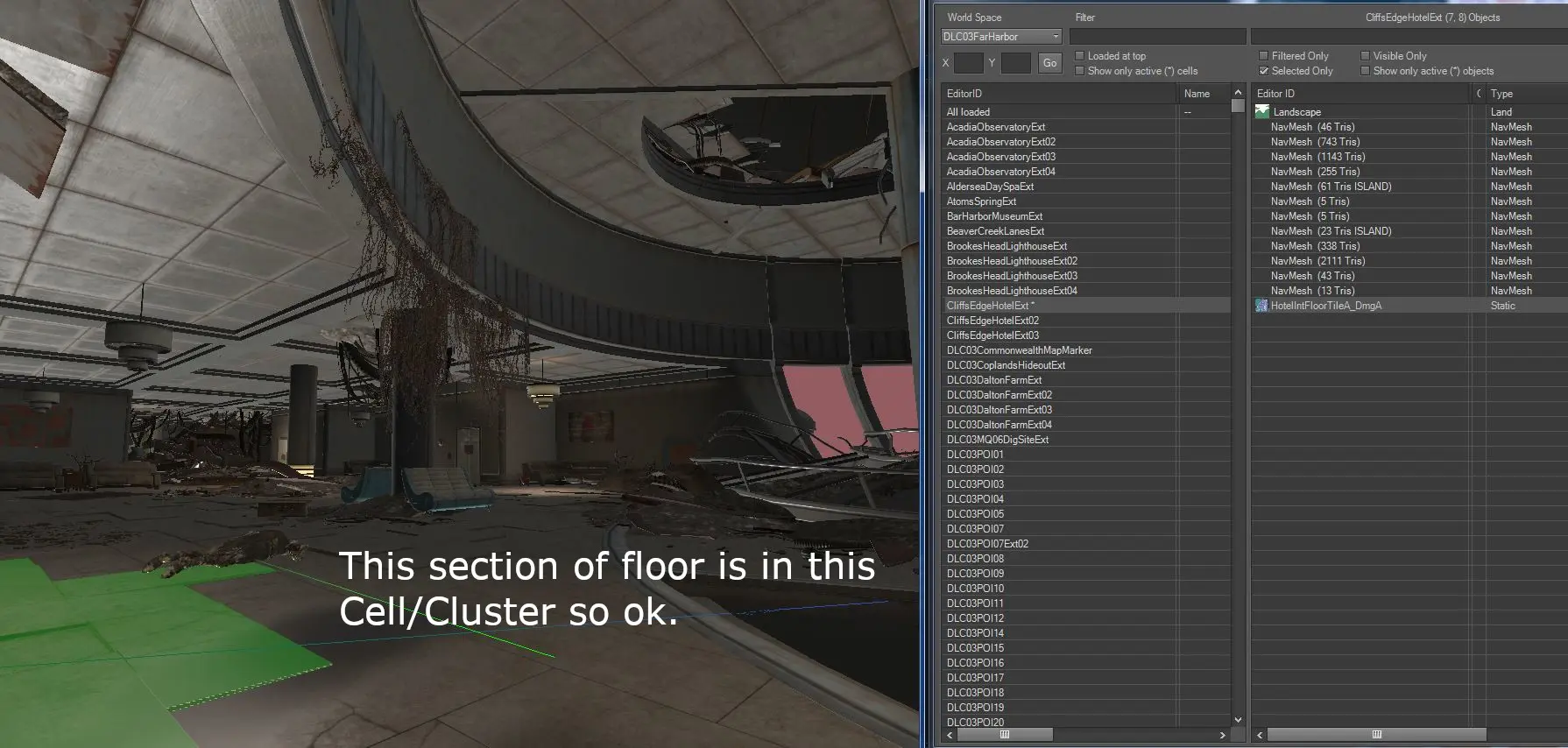
Task: Select NavMesh (1143 Tris) row
Action: [x=1409, y=157]
